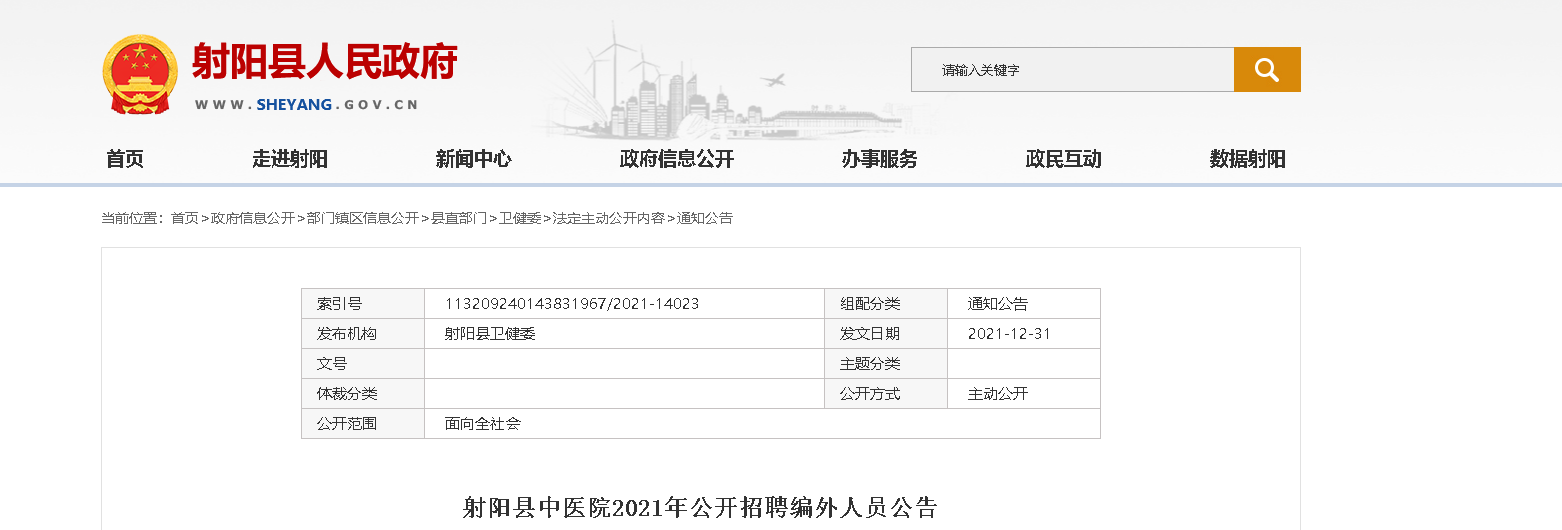The height and width of the screenshot is (530, 1562).
Task: Click 通知公告 in the breadcrumb
Action: [x=705, y=218]
